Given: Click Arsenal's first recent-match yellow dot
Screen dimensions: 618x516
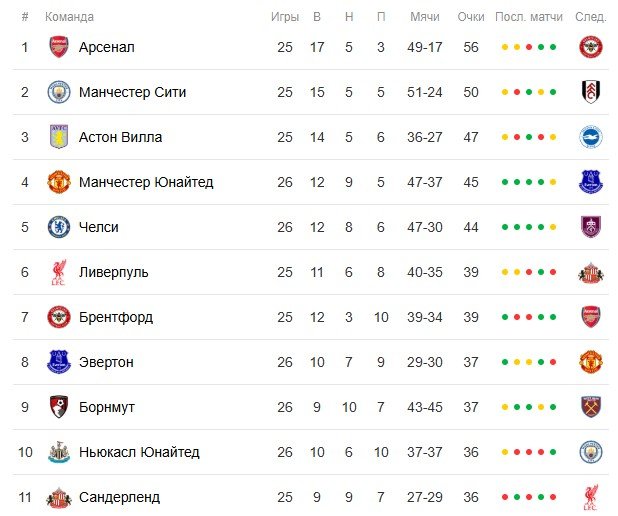Looking at the screenshot, I should coord(505,47).
